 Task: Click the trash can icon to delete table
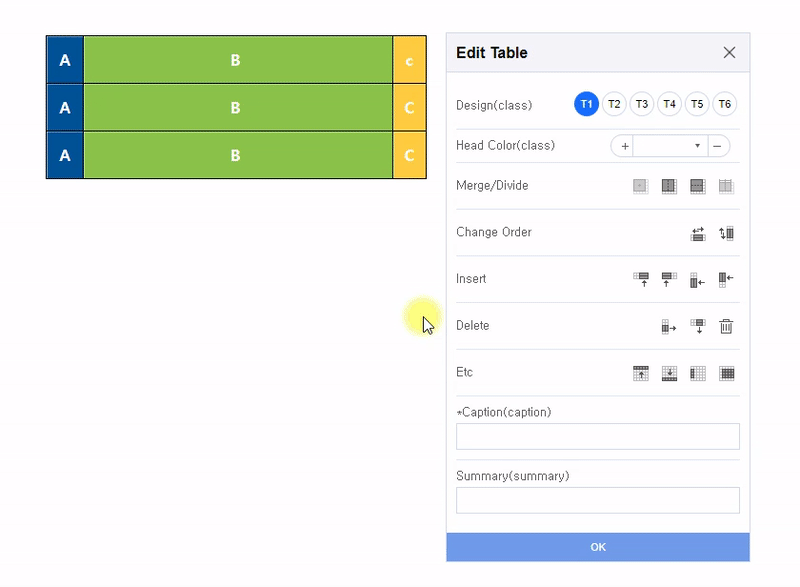click(727, 326)
